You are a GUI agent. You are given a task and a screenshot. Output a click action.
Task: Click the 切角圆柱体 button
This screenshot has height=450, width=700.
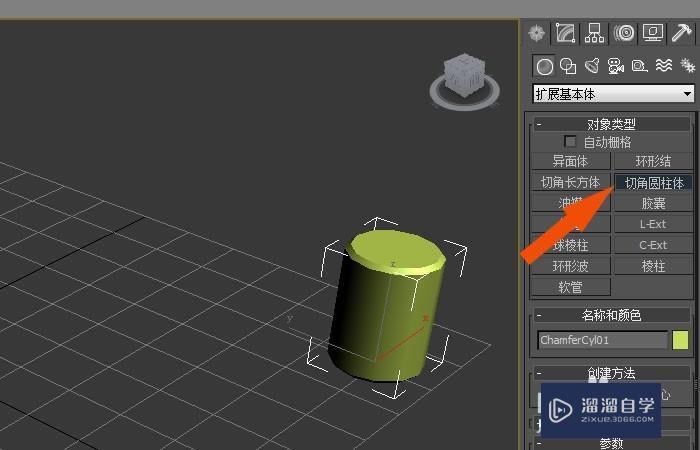653,182
